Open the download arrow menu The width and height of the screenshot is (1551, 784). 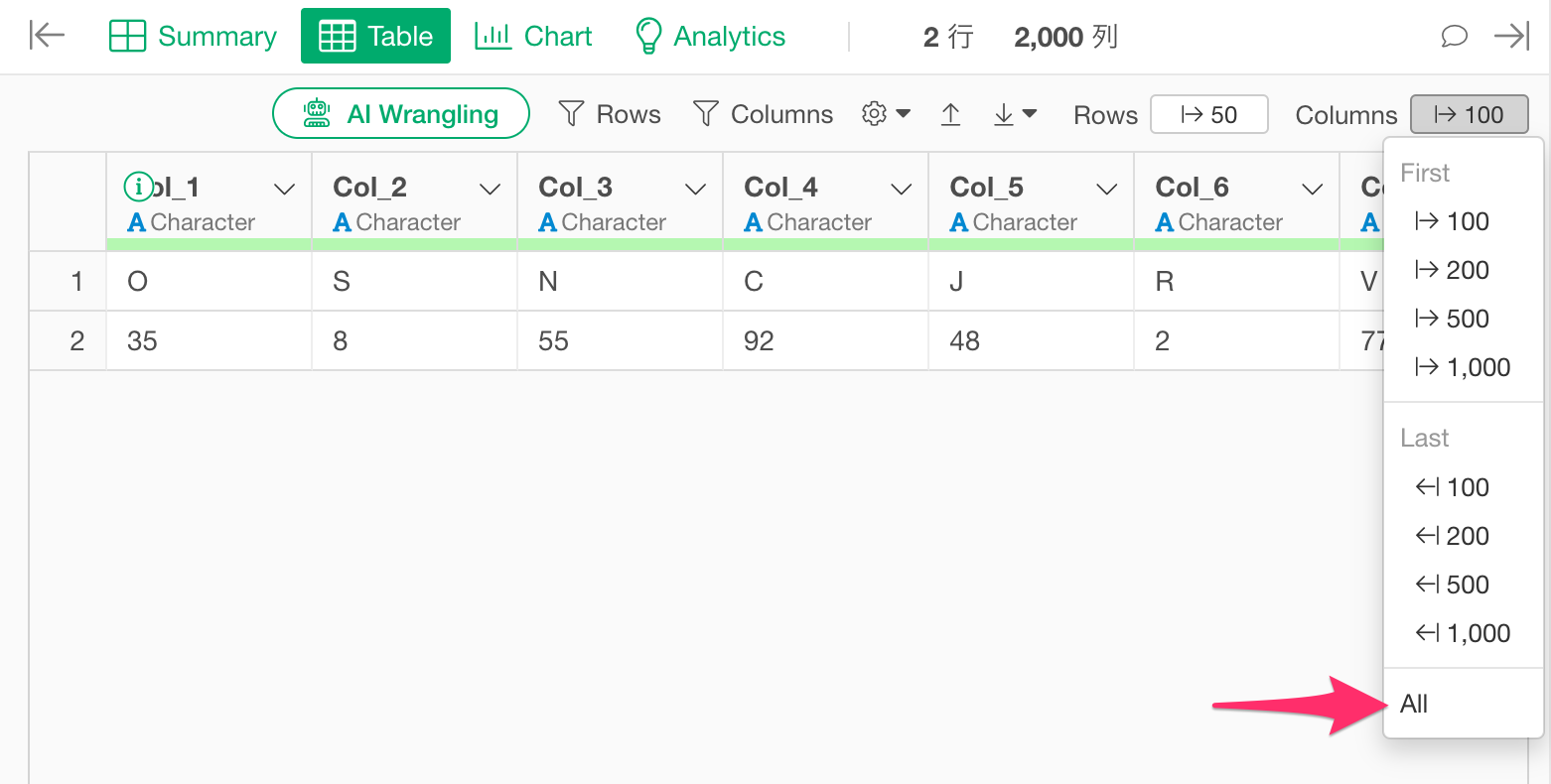click(1015, 114)
